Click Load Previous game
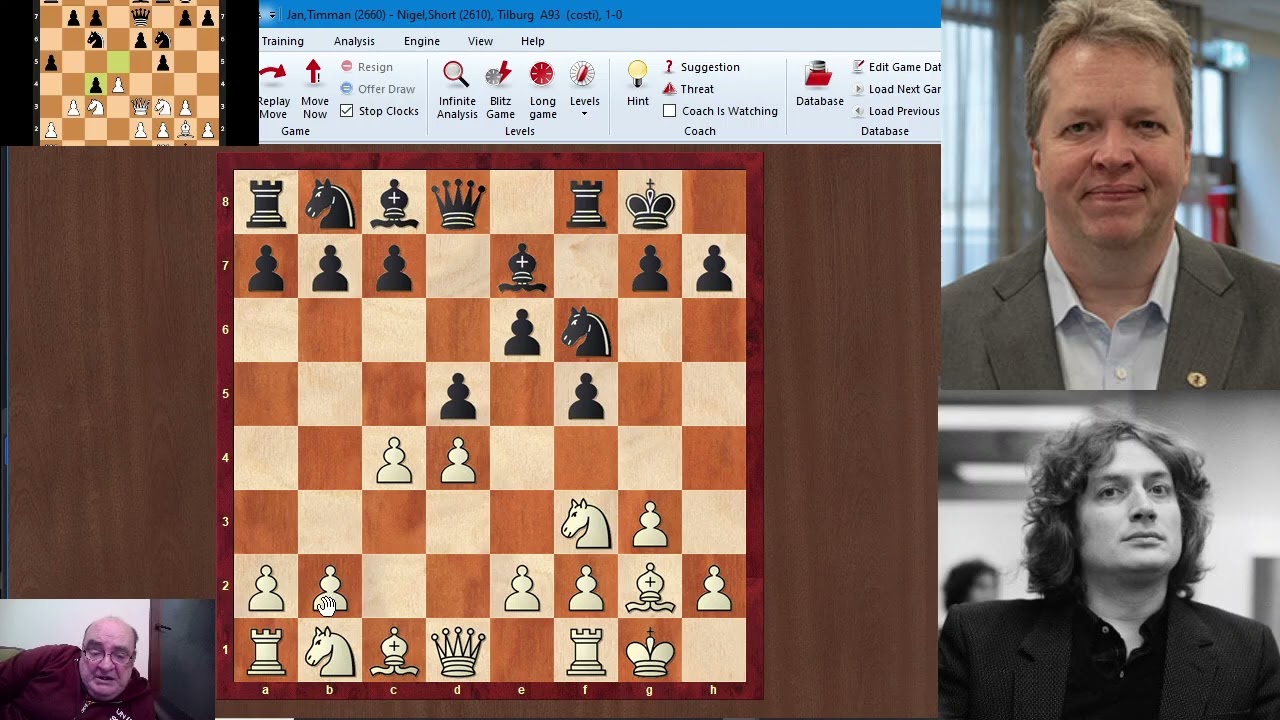This screenshot has height=720, width=1280. pyautogui.click(x=896, y=111)
